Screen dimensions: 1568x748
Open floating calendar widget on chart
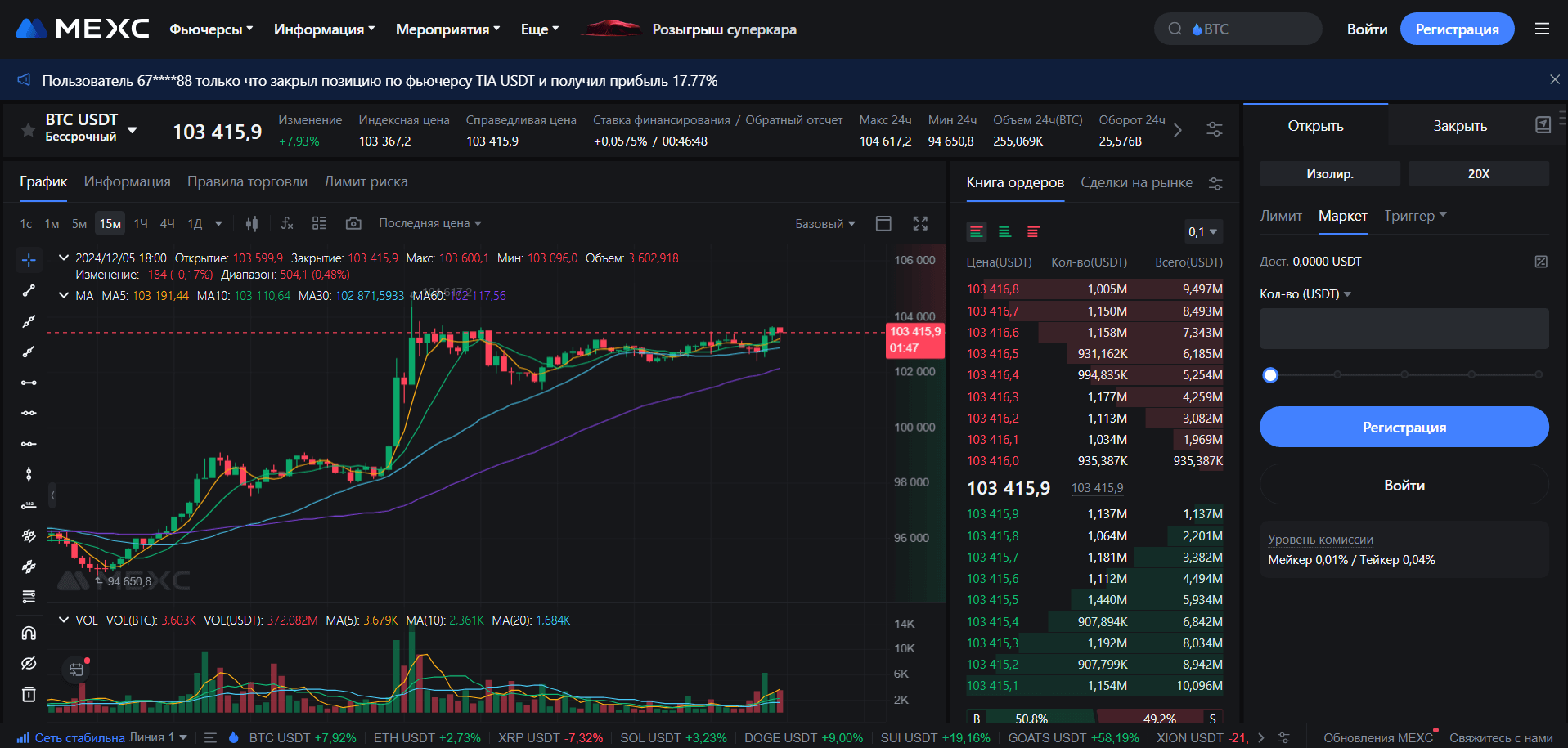pos(76,670)
